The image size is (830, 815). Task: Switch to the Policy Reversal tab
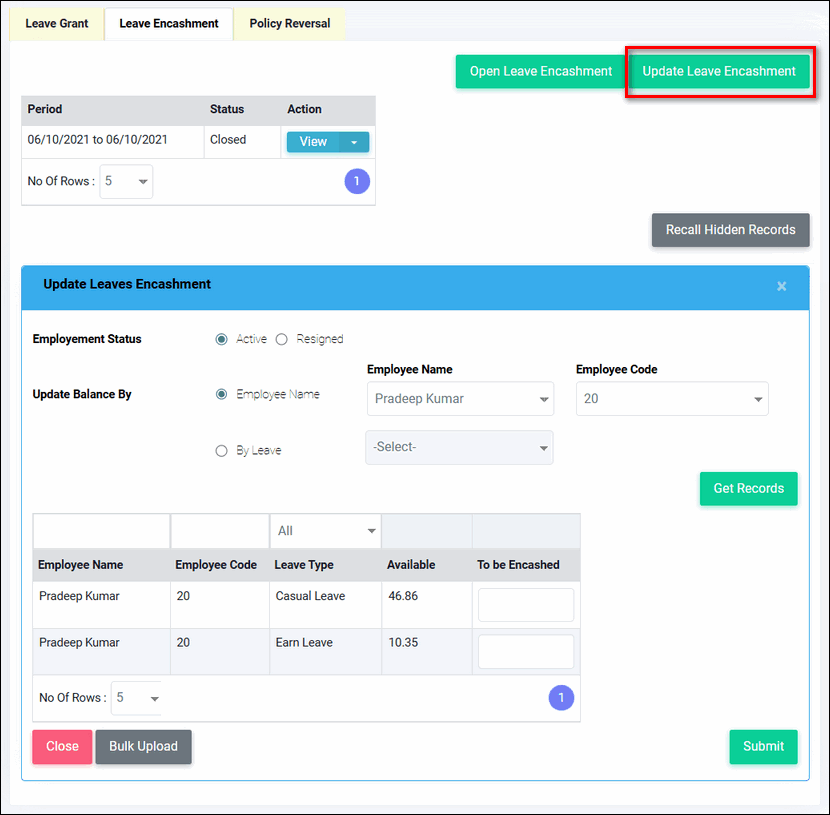pyautogui.click(x=290, y=23)
